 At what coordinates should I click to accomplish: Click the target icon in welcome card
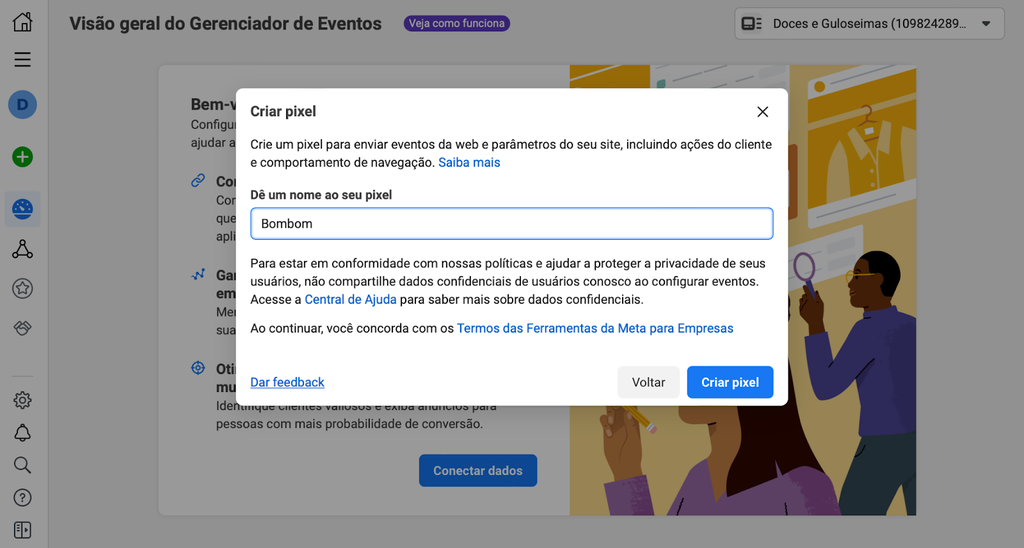click(x=198, y=368)
